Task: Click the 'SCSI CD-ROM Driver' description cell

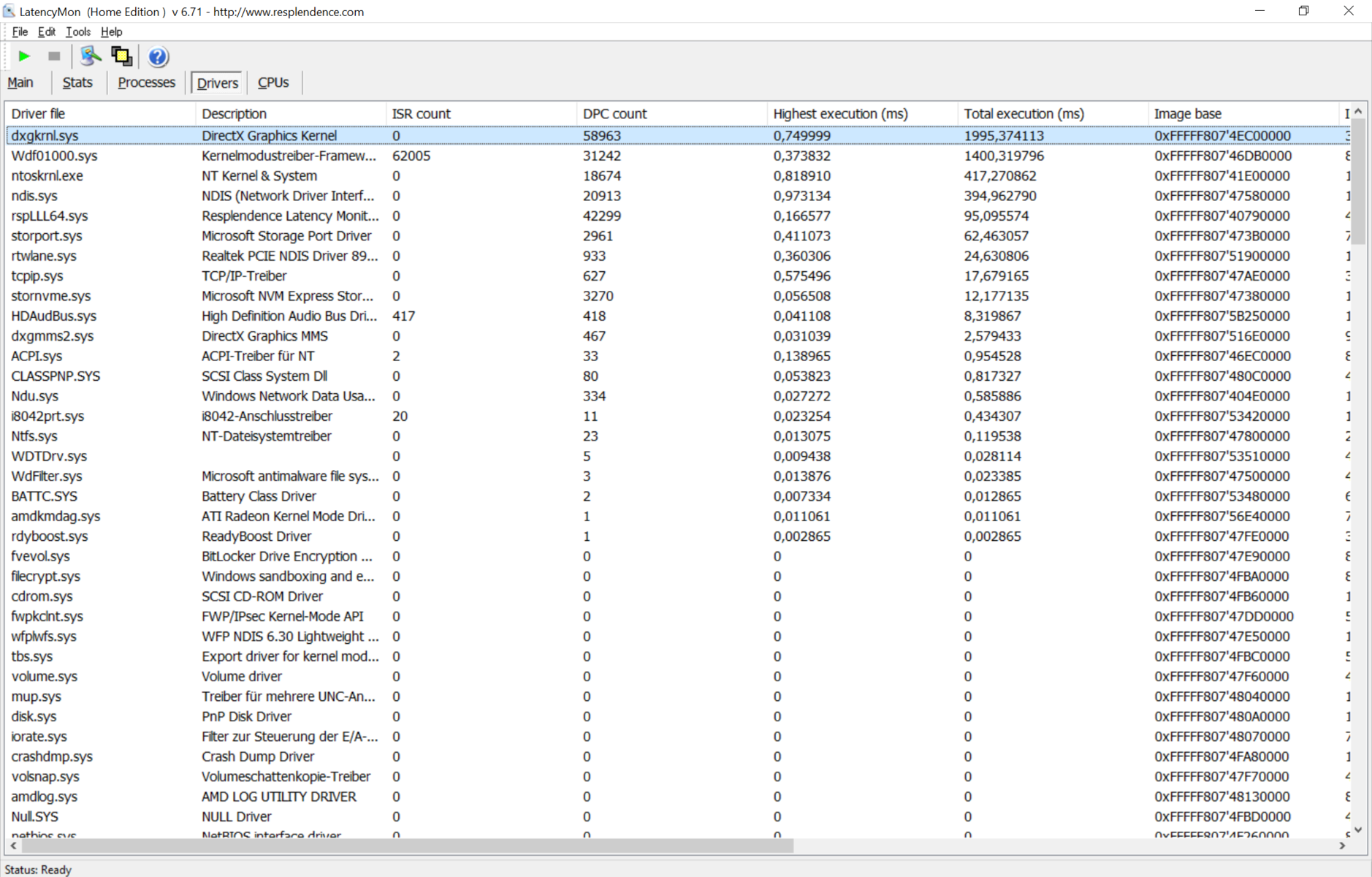Action: (262, 596)
